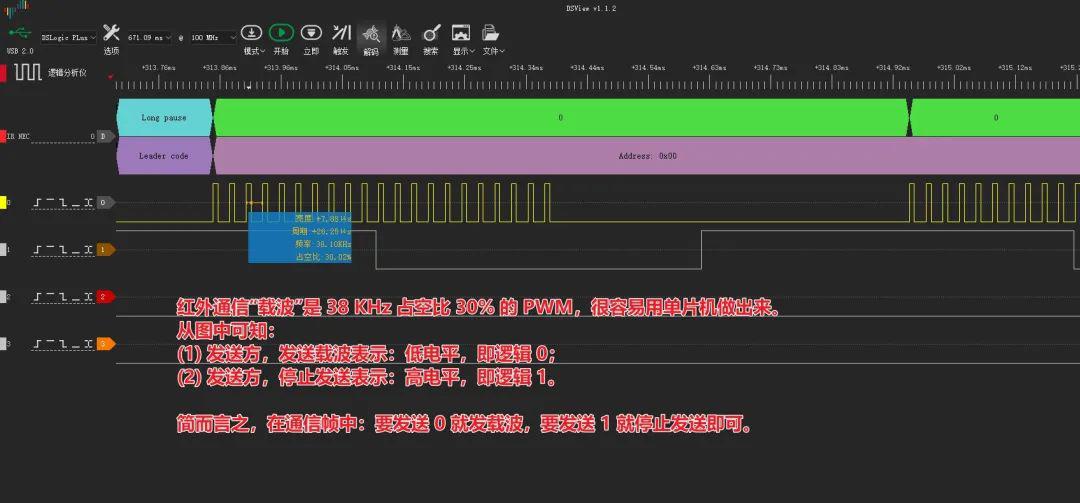1080x503 pixels.
Task: Set rising-edge trigger on channel 1
Action: (39, 249)
